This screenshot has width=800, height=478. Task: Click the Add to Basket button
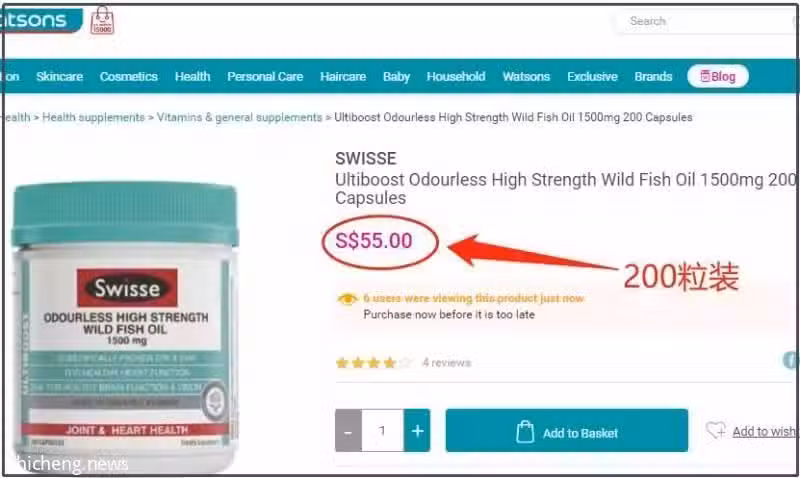click(x=567, y=431)
